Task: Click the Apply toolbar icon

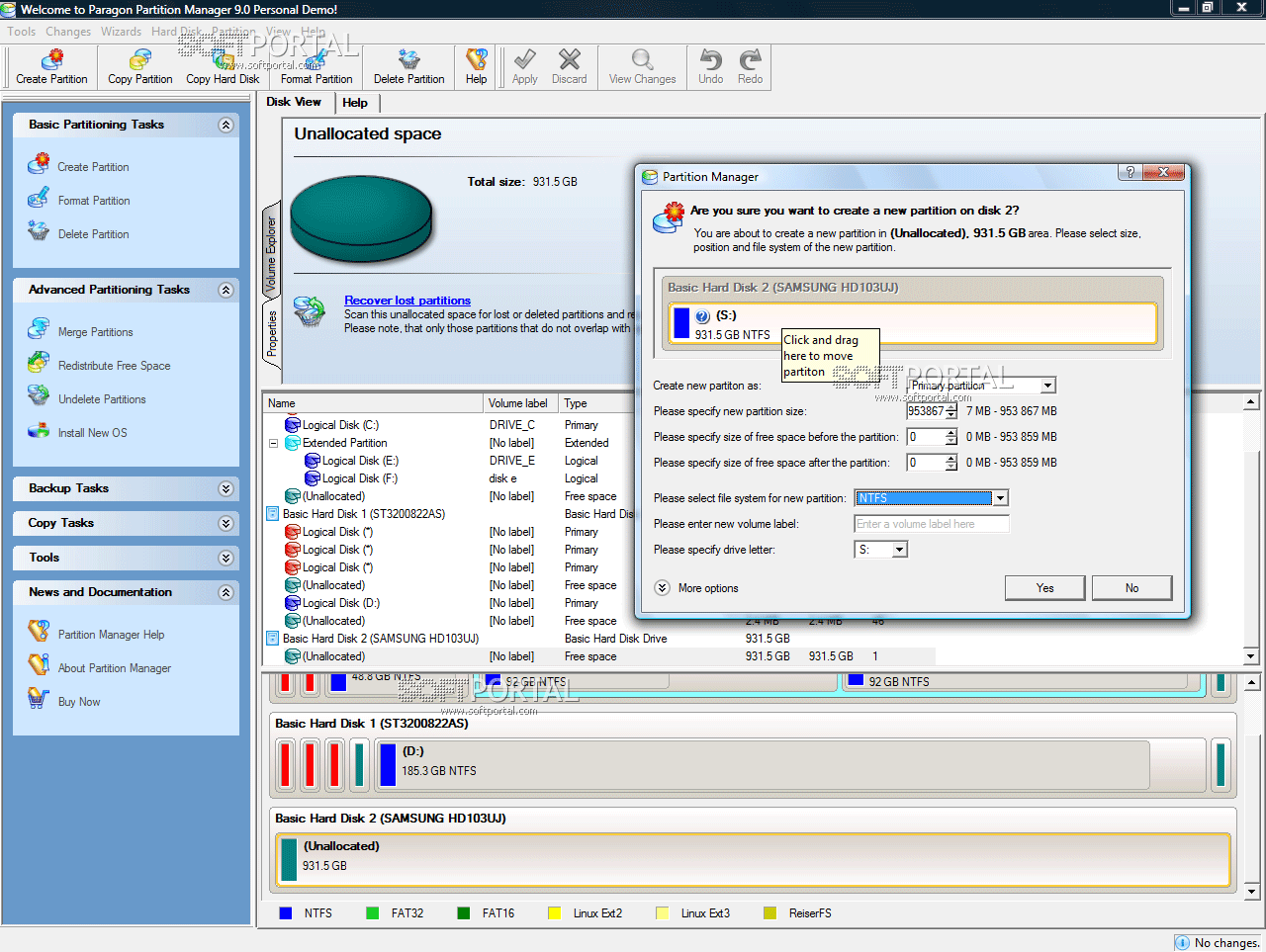Action: tap(525, 67)
